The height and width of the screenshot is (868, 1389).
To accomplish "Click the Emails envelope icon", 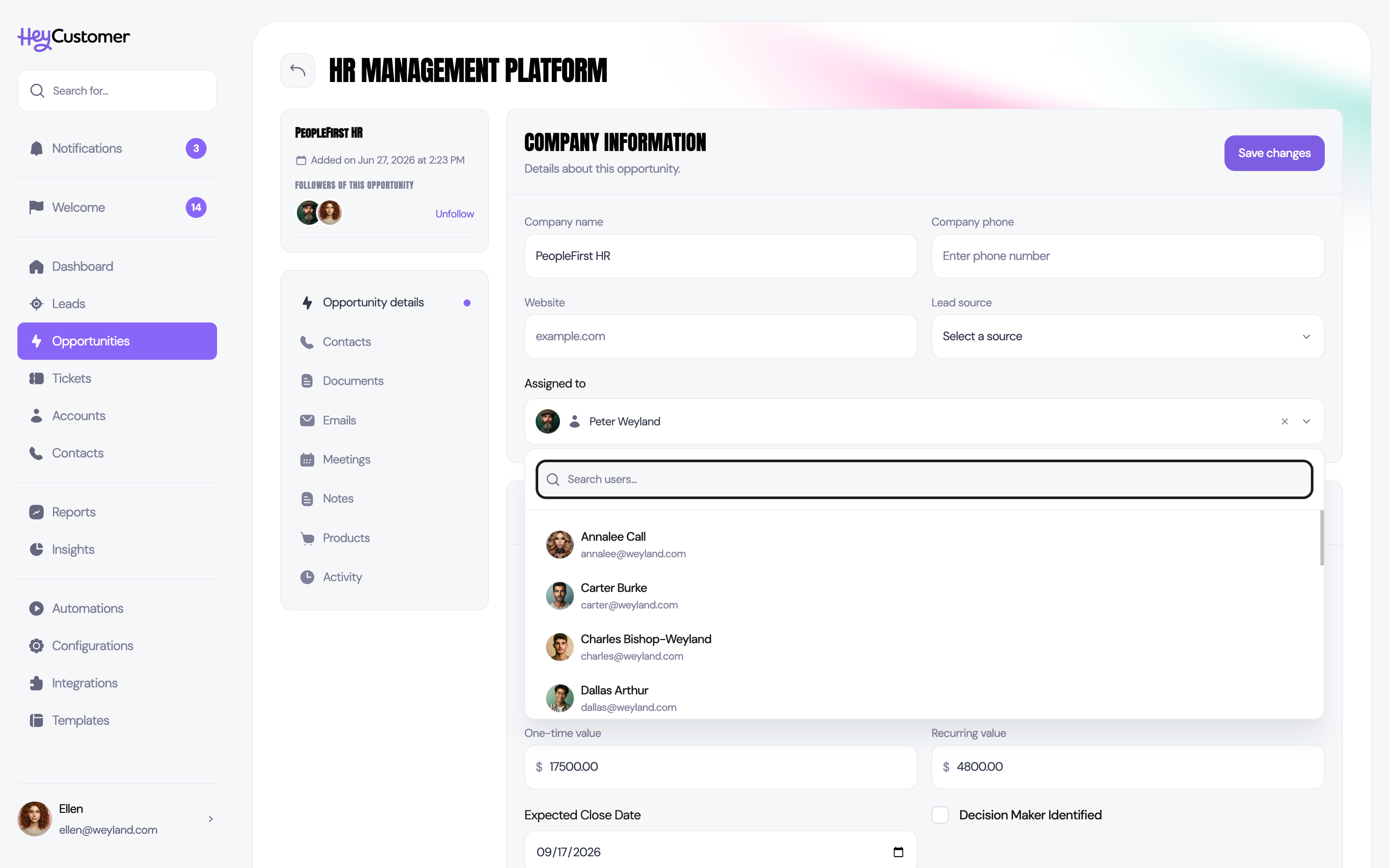I will coord(307,420).
